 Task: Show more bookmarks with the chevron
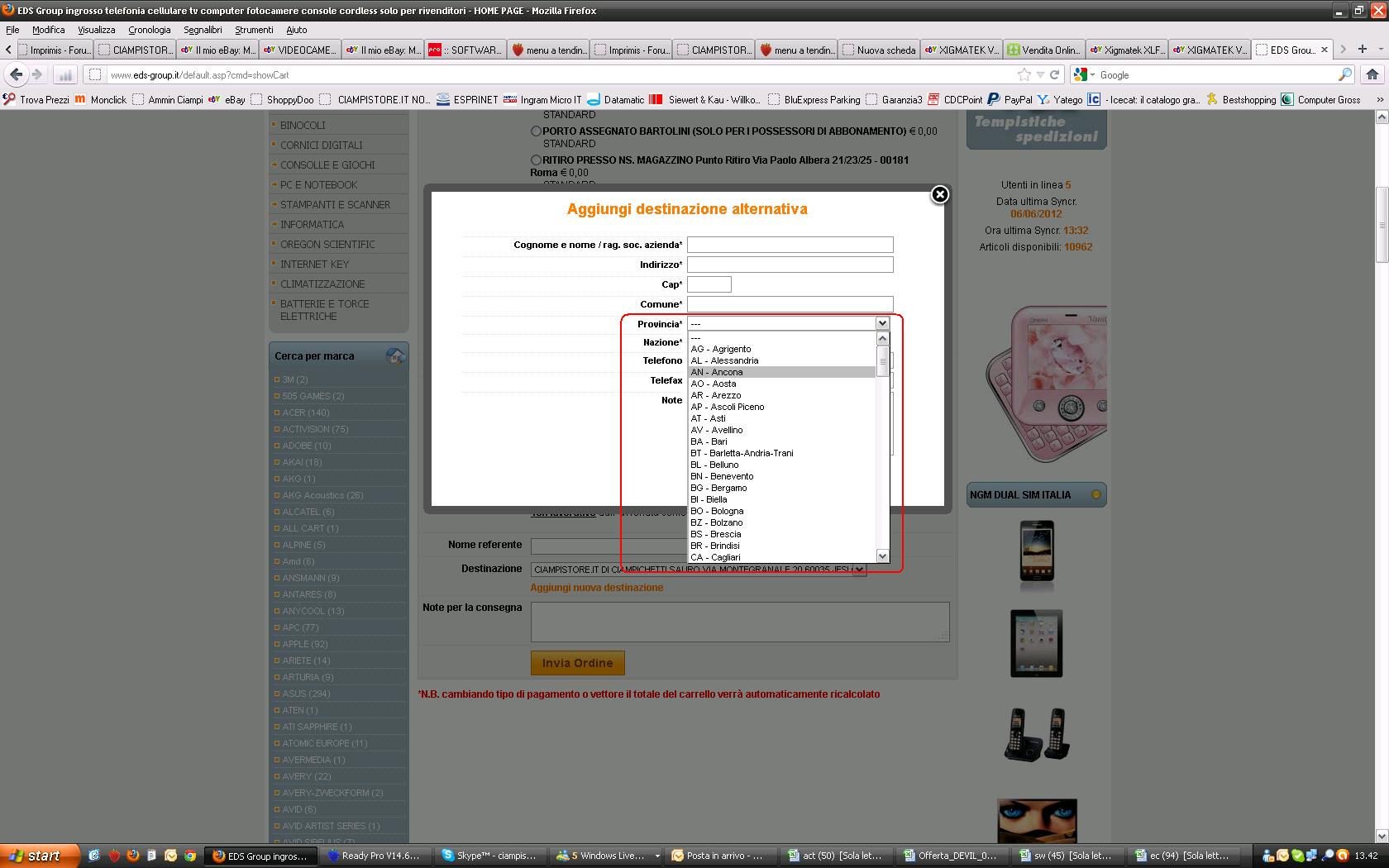(1379, 99)
